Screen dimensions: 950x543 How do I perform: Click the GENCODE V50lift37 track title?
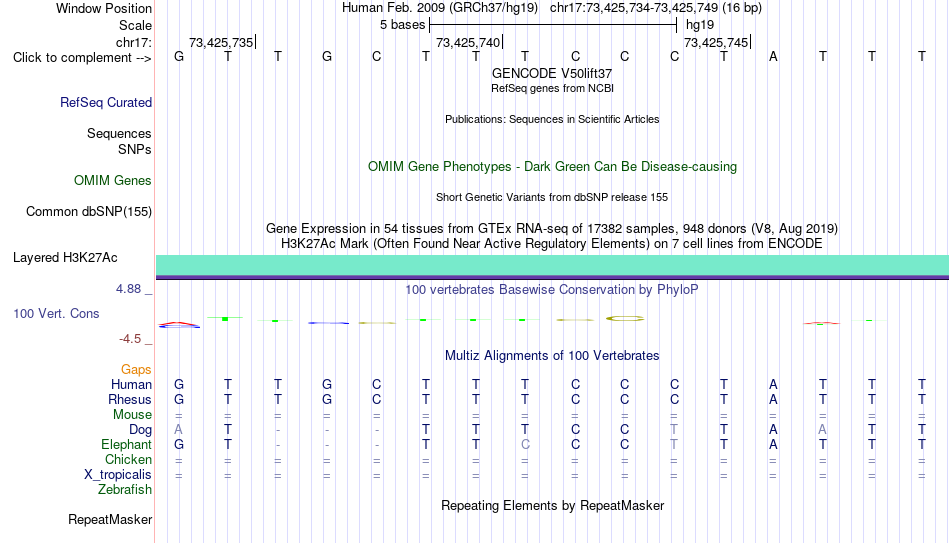click(x=552, y=73)
